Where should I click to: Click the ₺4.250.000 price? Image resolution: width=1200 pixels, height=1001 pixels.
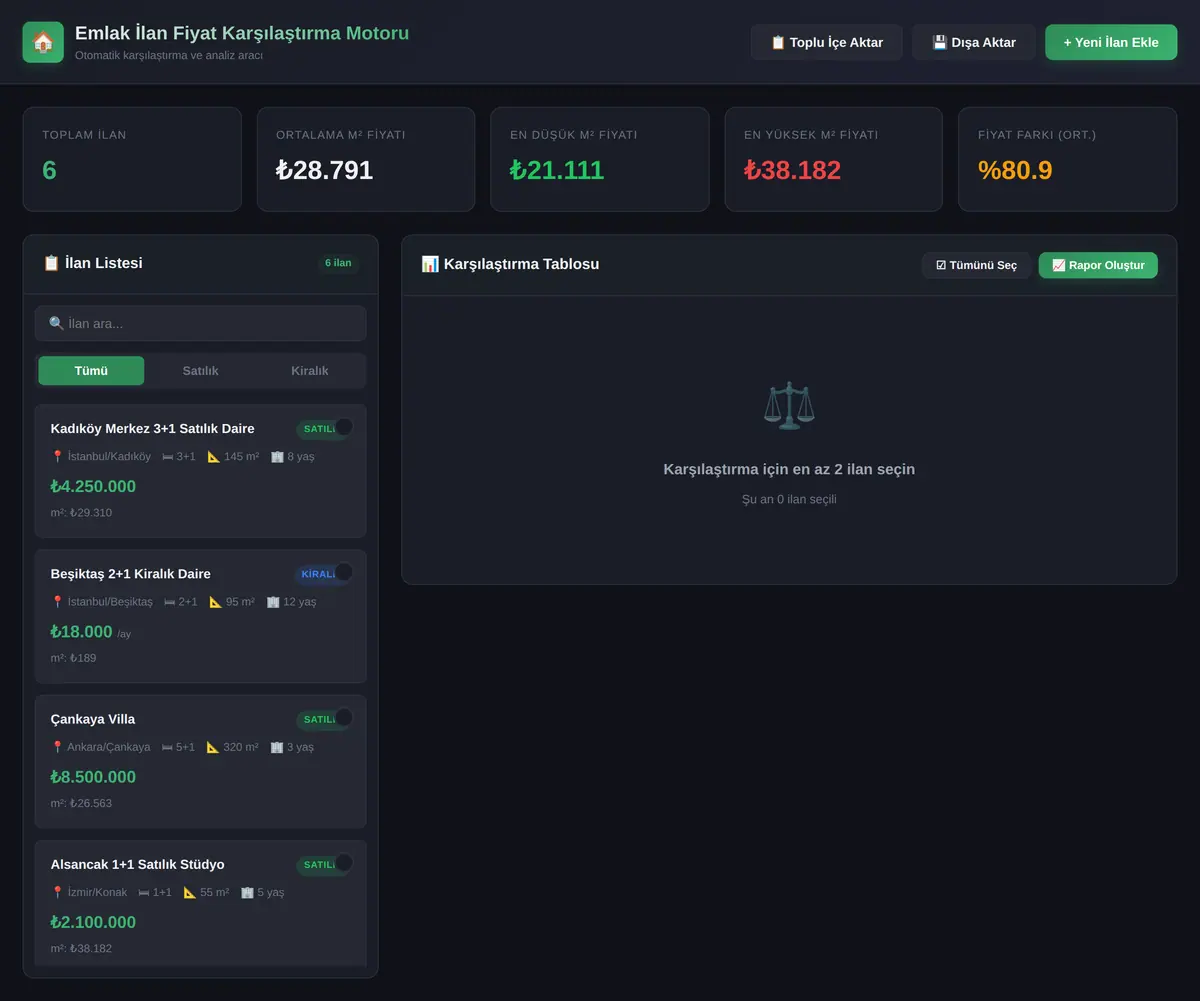point(93,487)
